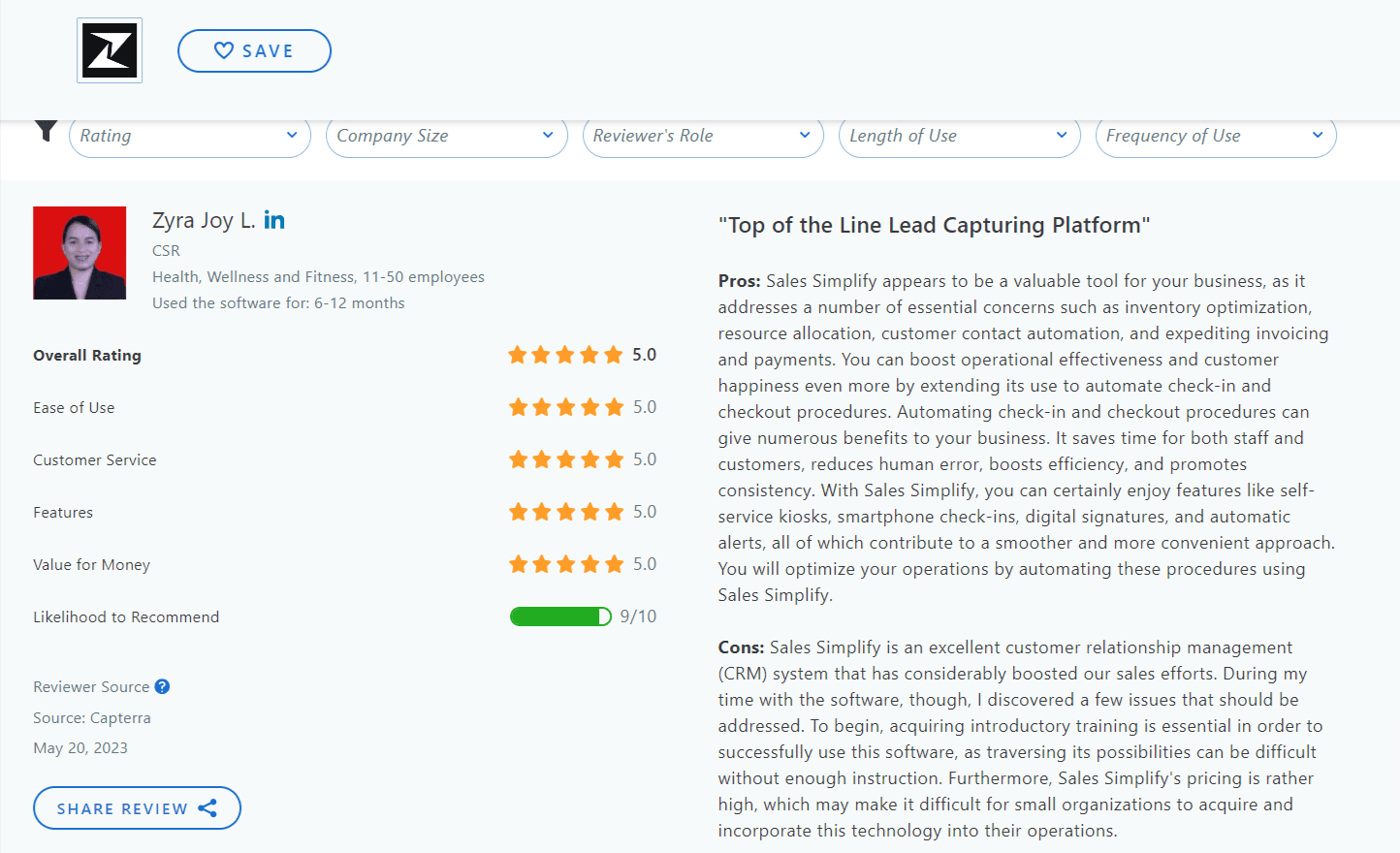Click the Share Review button
Viewport: 1400px width, 853px height.
[x=137, y=807]
